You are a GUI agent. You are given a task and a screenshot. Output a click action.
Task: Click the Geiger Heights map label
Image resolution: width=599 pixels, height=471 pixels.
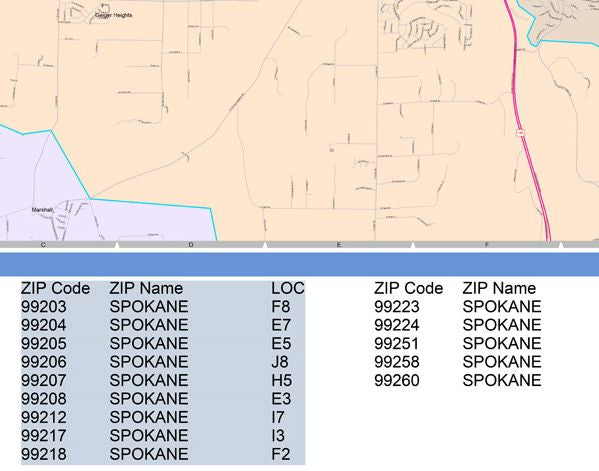coord(113,15)
